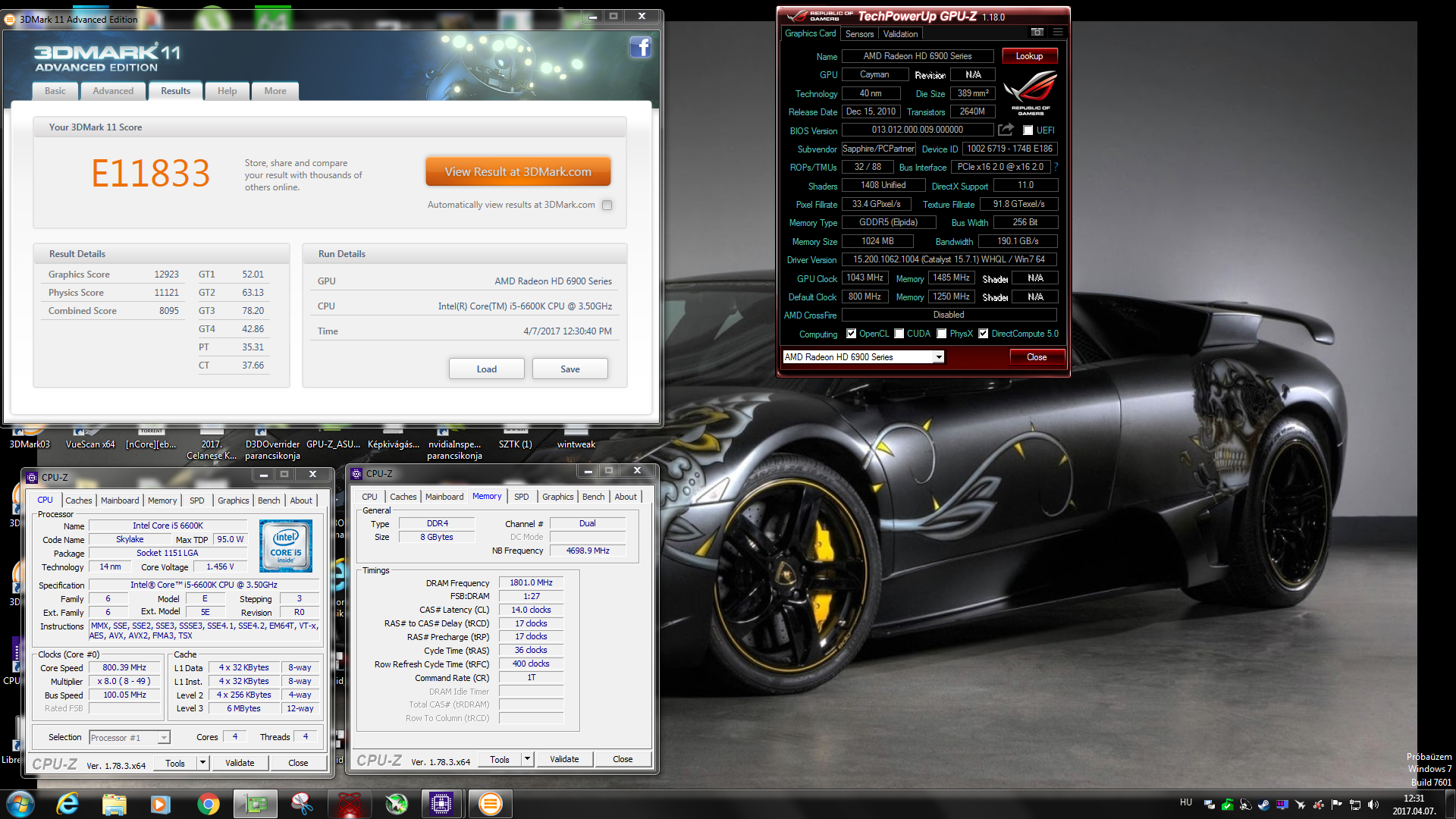Click the Intel Core i5 logo badge
Viewport: 1456px width, 819px height.
click(x=286, y=546)
